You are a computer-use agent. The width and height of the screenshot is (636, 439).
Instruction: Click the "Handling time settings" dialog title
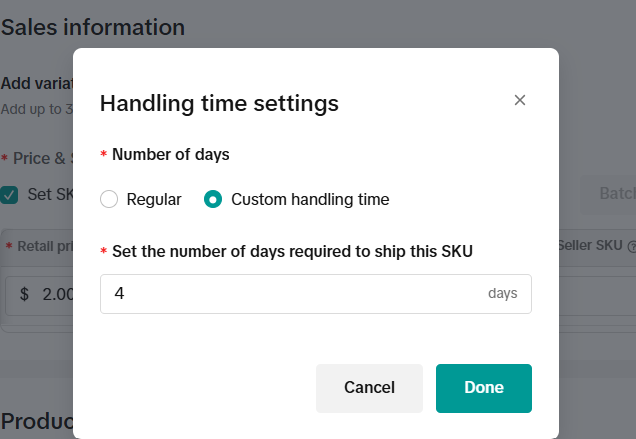point(219,102)
